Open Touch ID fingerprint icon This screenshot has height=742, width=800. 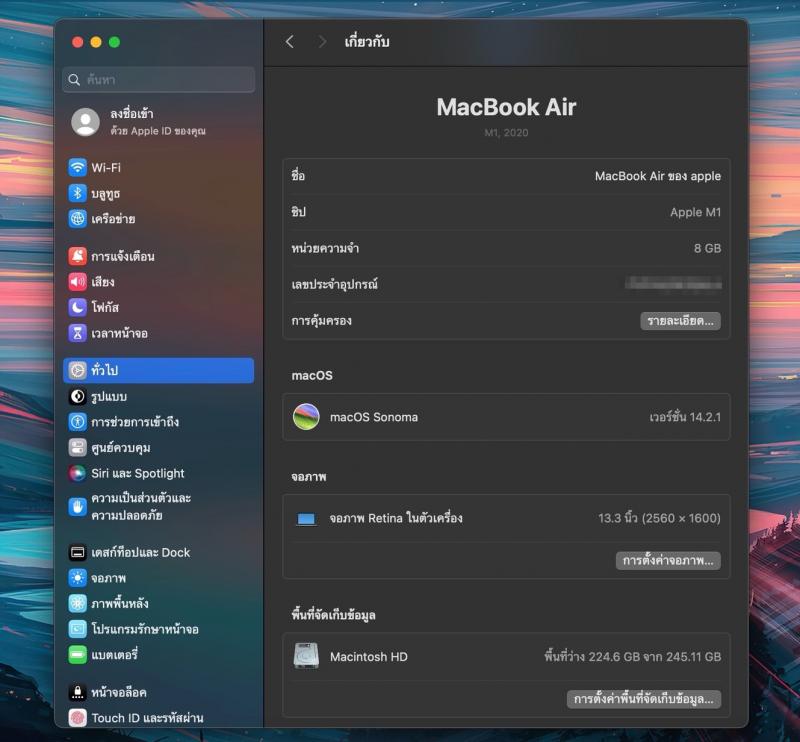78,718
